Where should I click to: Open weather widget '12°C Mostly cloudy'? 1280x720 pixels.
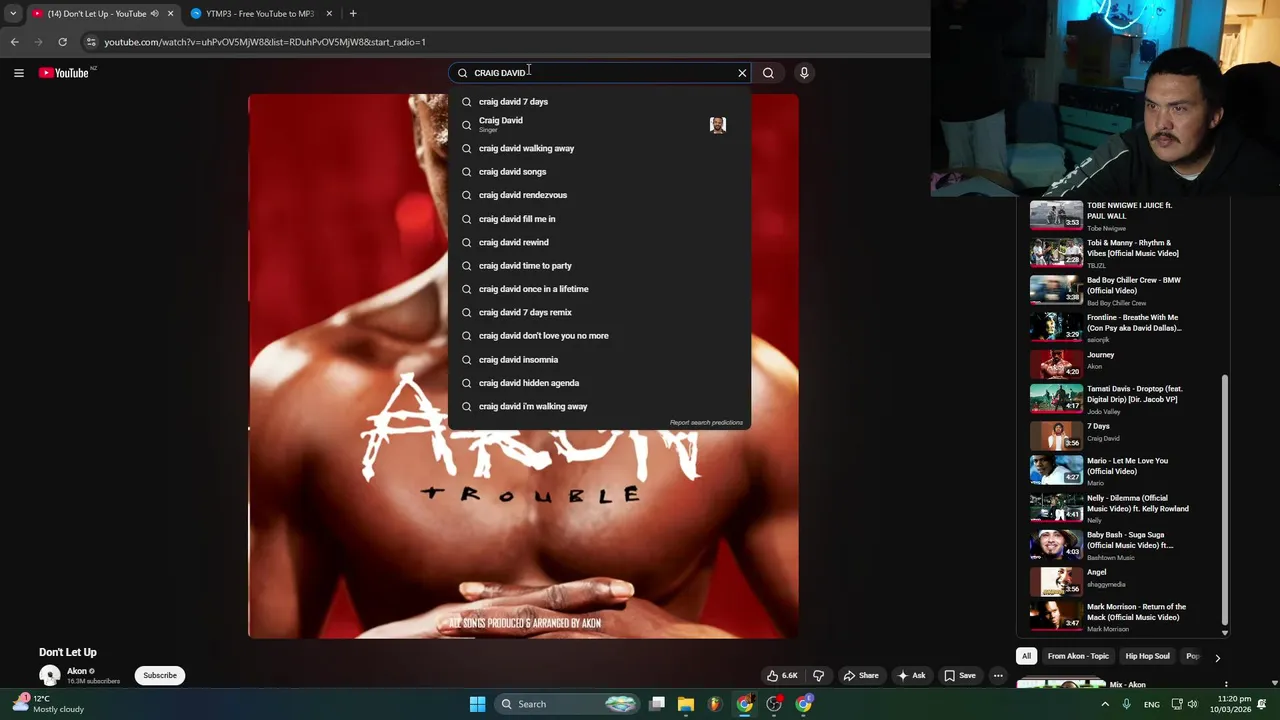(x=48, y=704)
